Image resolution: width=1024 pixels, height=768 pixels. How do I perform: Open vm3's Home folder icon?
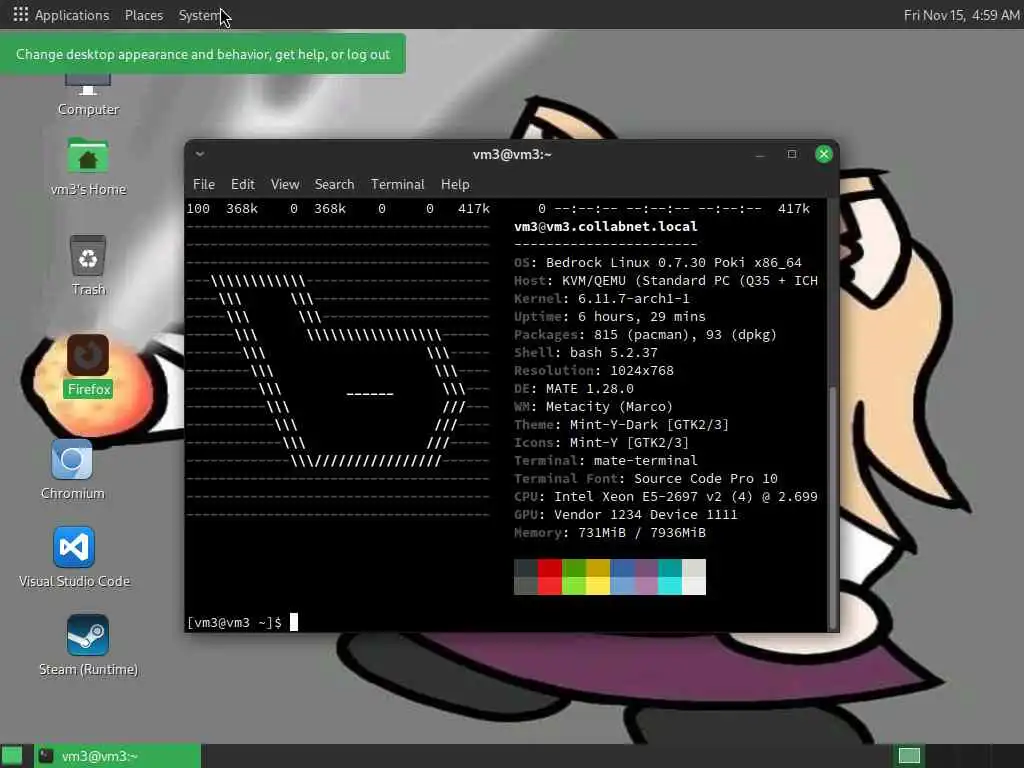[88, 167]
